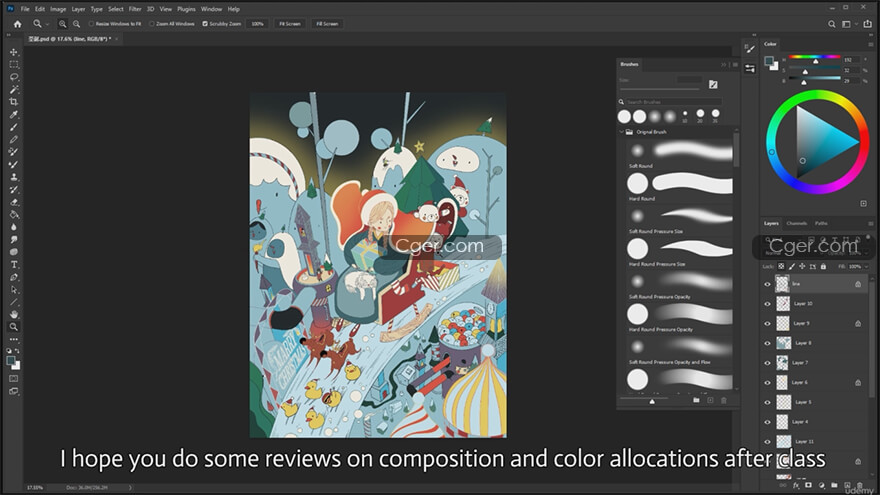Open the Fill percentage dropdown
Viewport: 880px width, 495px height.
click(867, 267)
